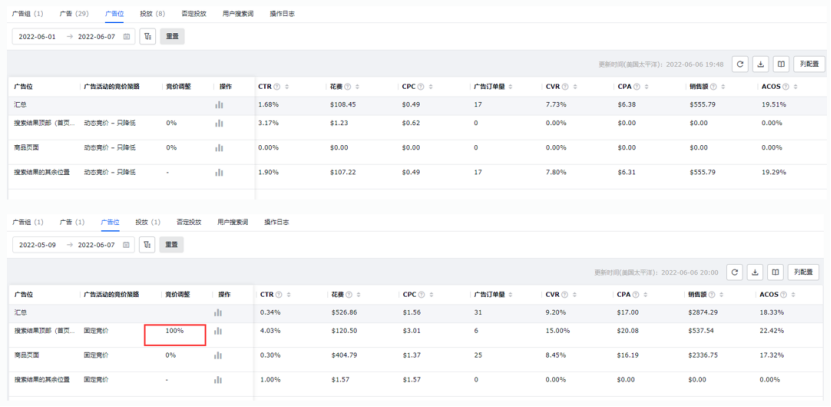
Task: Open the chart icon for 搜索结果顶部 row in upper table
Action: pyautogui.click(x=219, y=123)
